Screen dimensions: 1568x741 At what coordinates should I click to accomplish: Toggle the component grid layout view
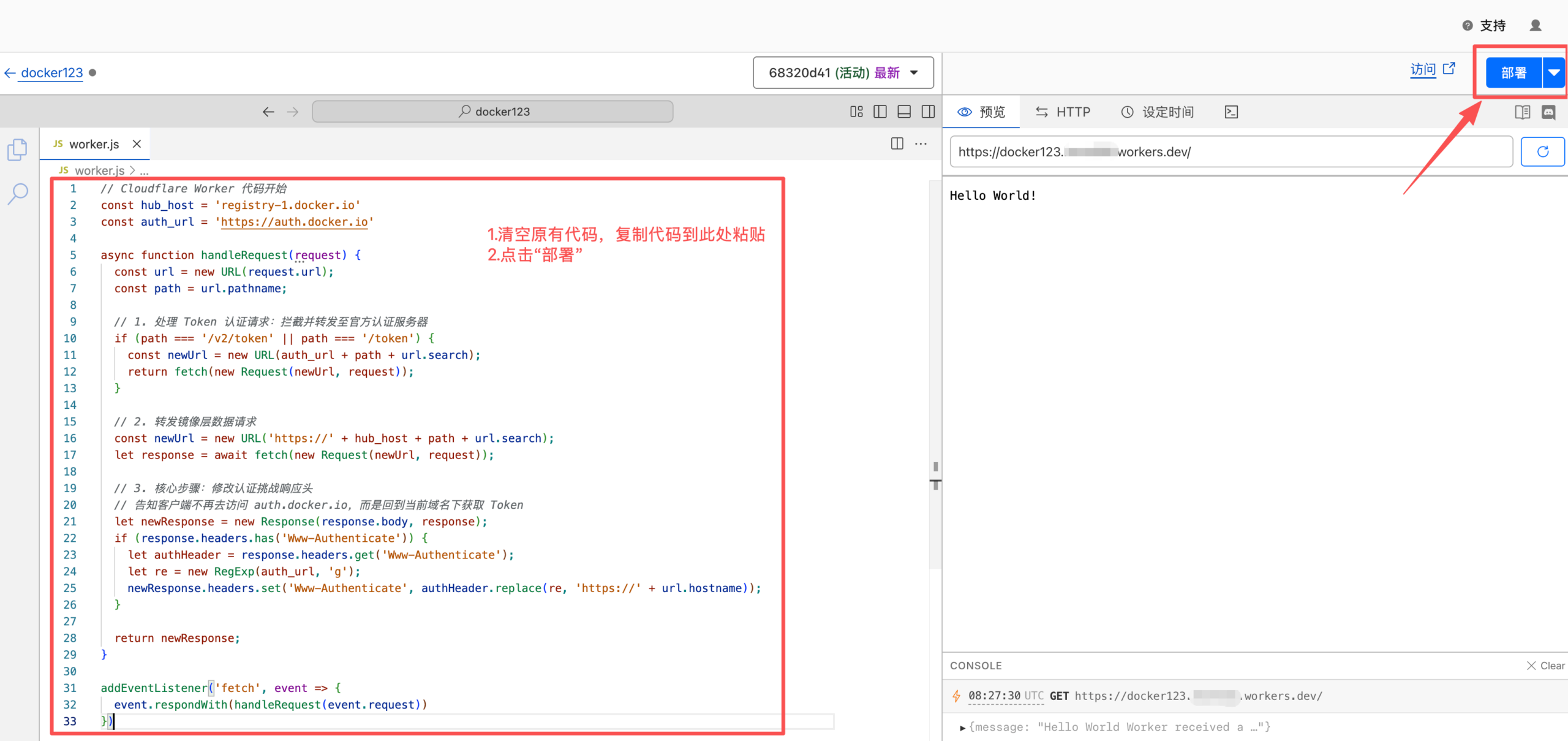pos(856,111)
